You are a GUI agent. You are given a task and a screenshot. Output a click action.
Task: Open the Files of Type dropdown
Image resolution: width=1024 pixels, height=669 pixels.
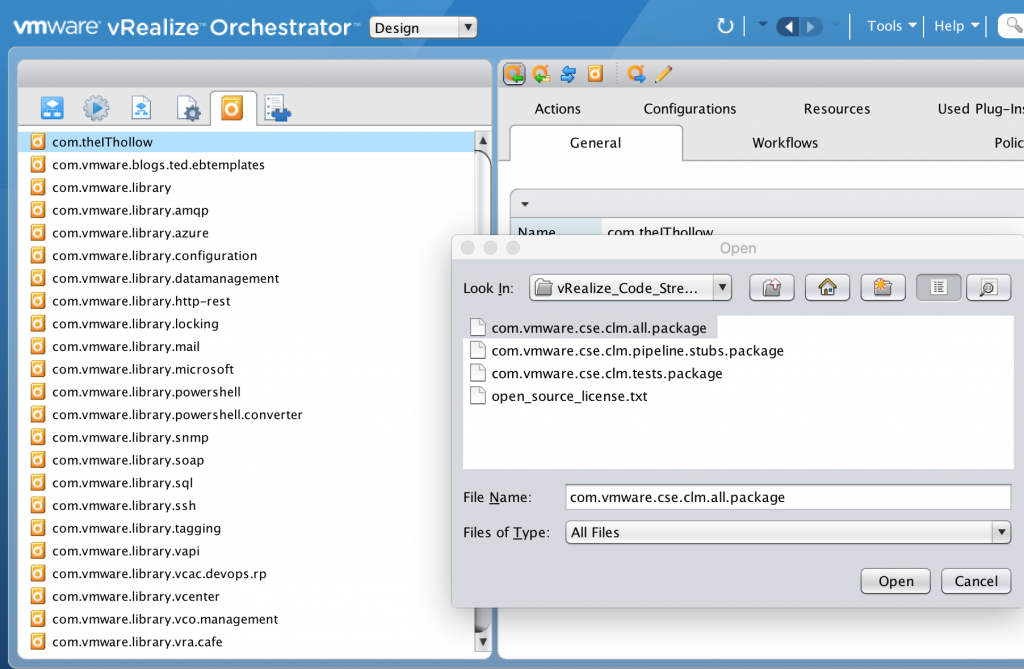[x=1001, y=532]
